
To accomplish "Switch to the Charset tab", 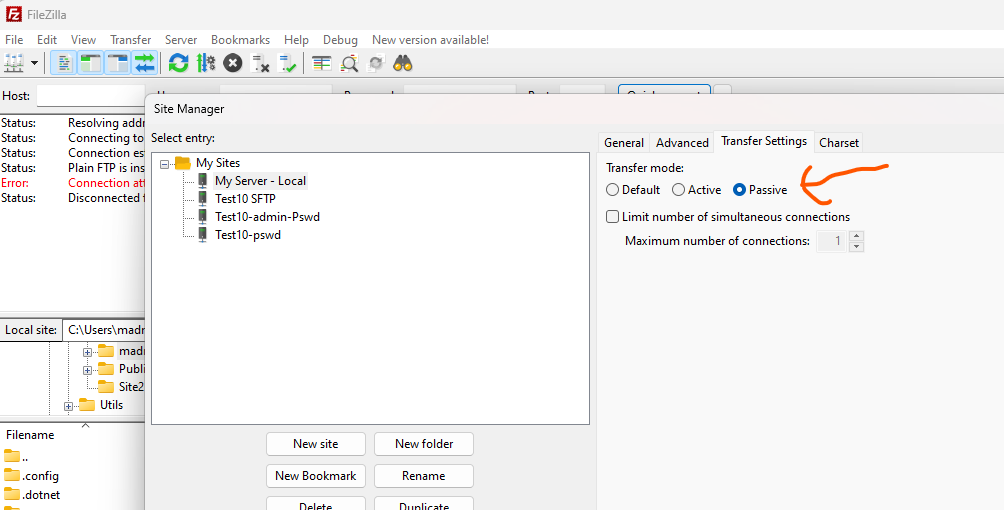I will coord(839,142).
